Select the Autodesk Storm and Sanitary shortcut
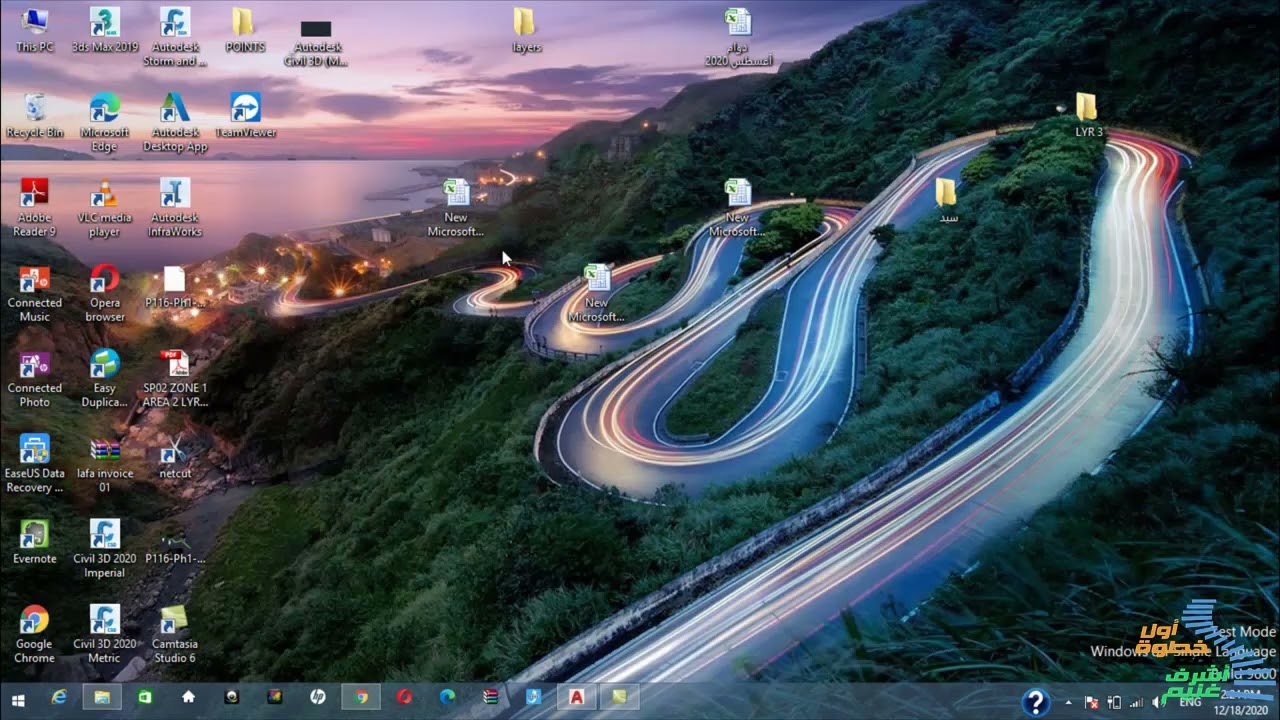Screen dimensions: 1280x720 (175, 37)
